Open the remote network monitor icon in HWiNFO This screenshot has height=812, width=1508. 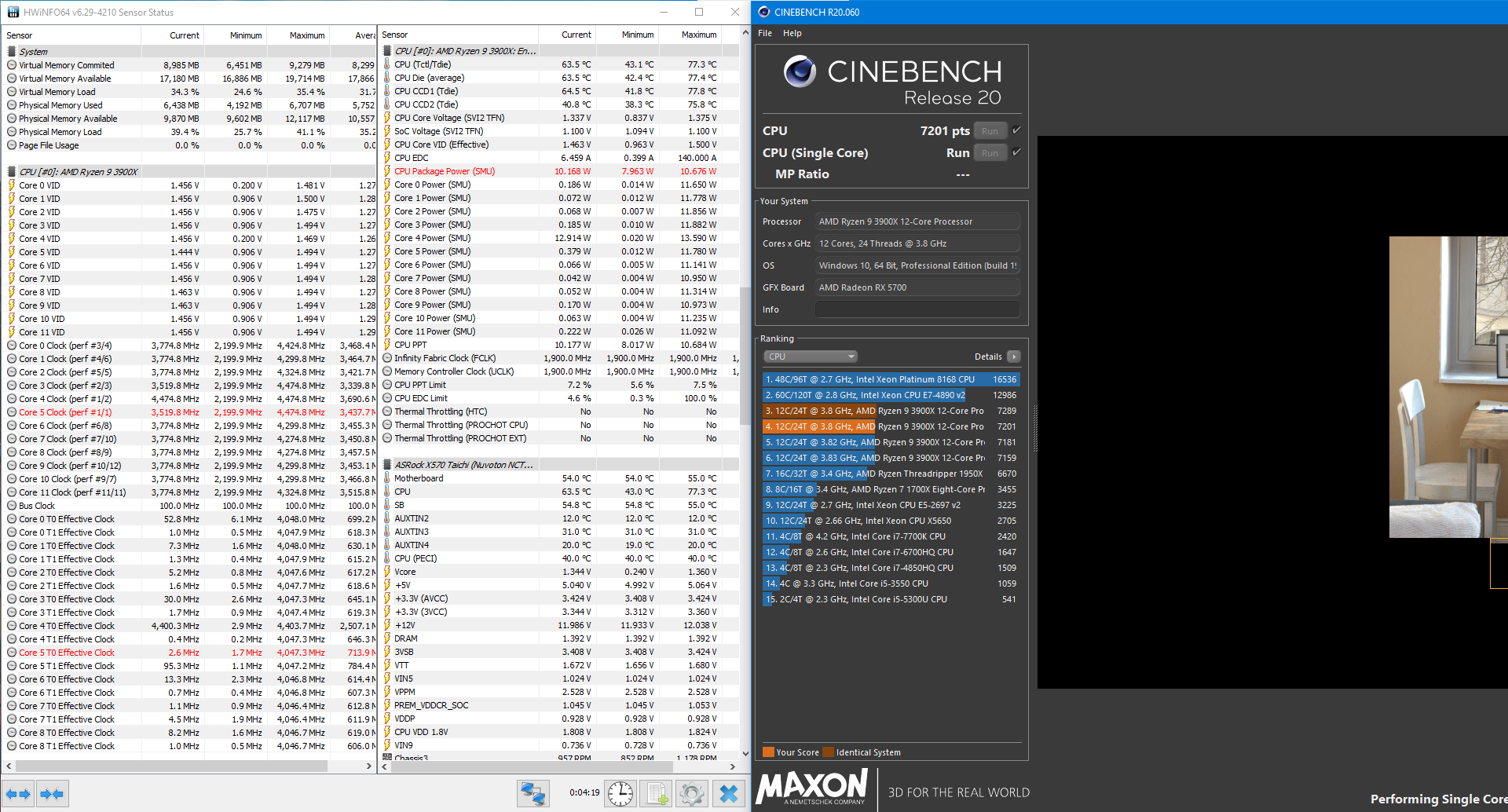point(533,794)
